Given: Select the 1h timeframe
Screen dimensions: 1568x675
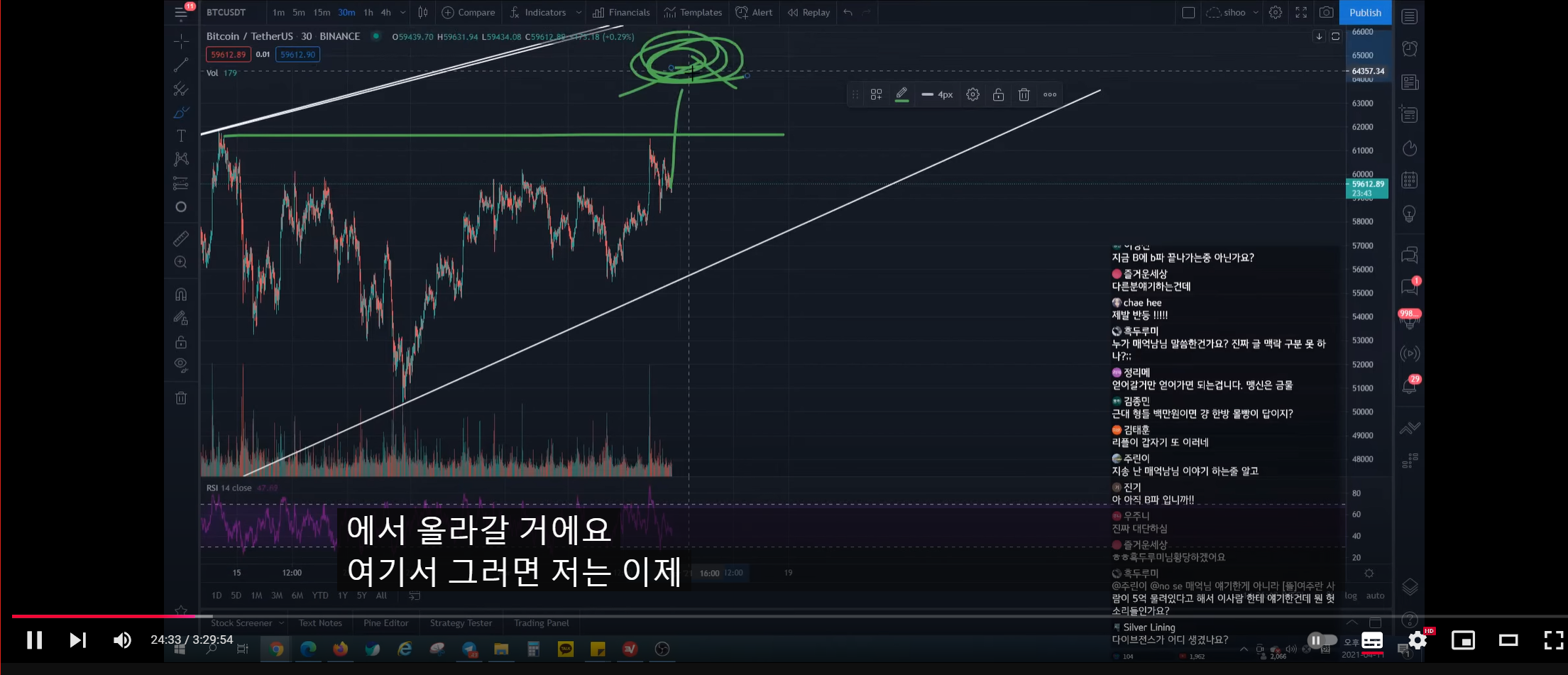Looking at the screenshot, I should coord(368,12).
